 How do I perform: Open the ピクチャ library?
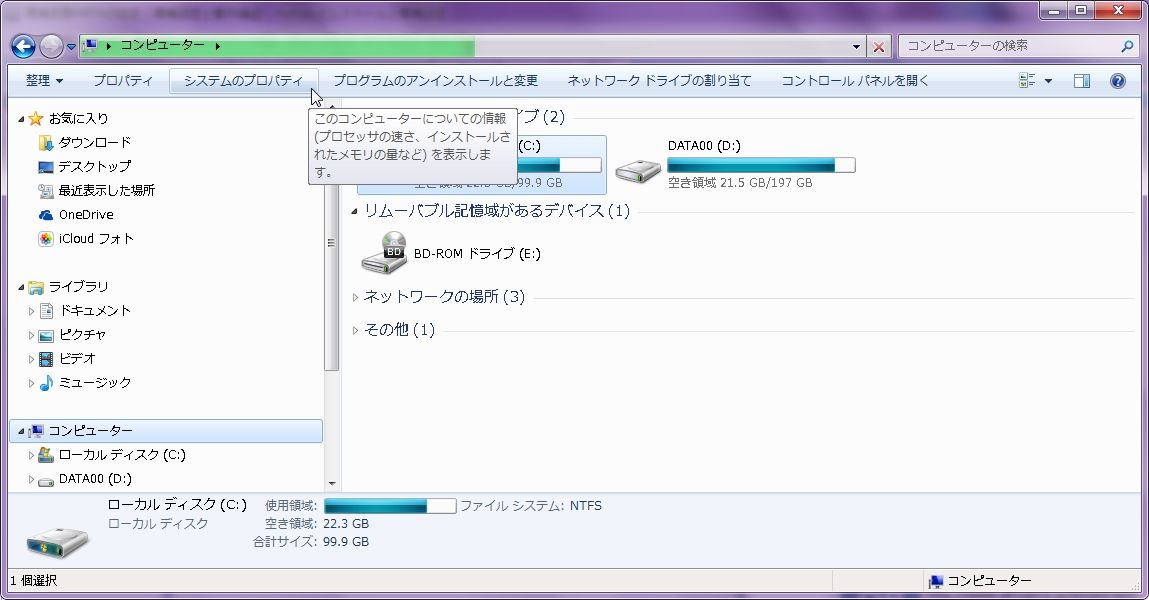84,334
